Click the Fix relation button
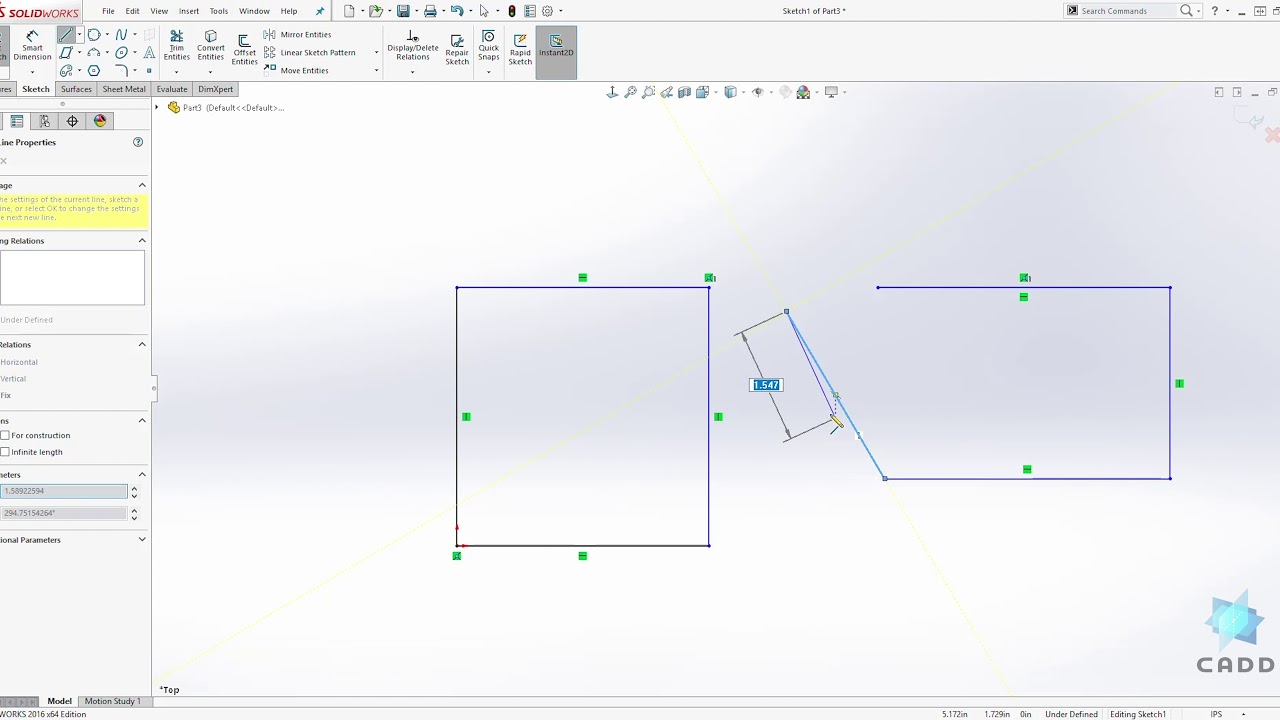 7,395
